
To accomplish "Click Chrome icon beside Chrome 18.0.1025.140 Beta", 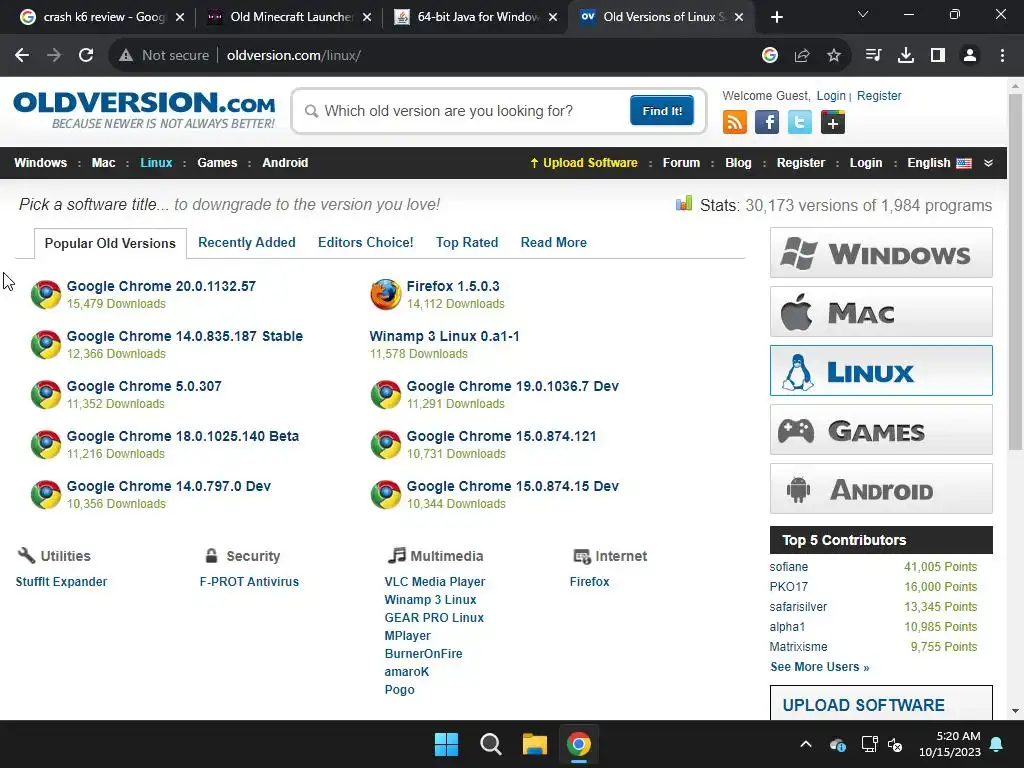I will 46,445.
